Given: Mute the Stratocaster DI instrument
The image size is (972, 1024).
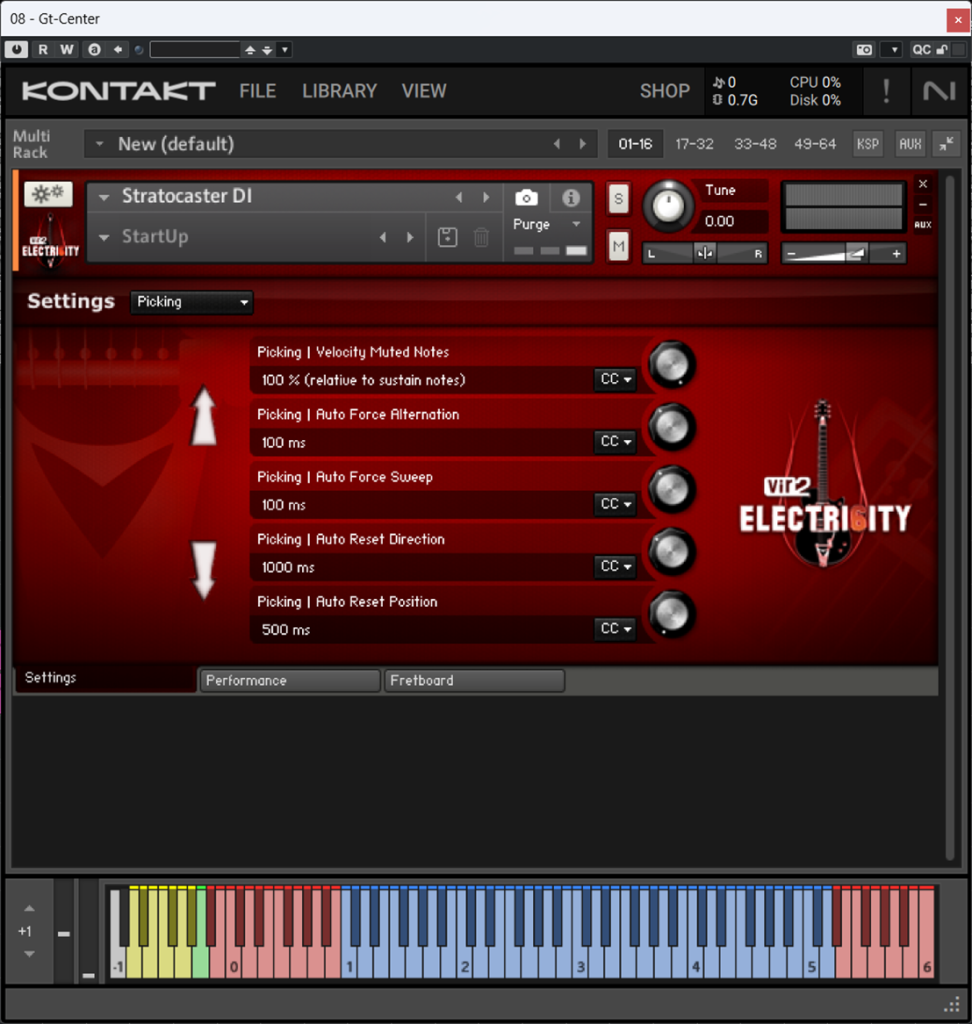Looking at the screenshot, I should point(618,245).
